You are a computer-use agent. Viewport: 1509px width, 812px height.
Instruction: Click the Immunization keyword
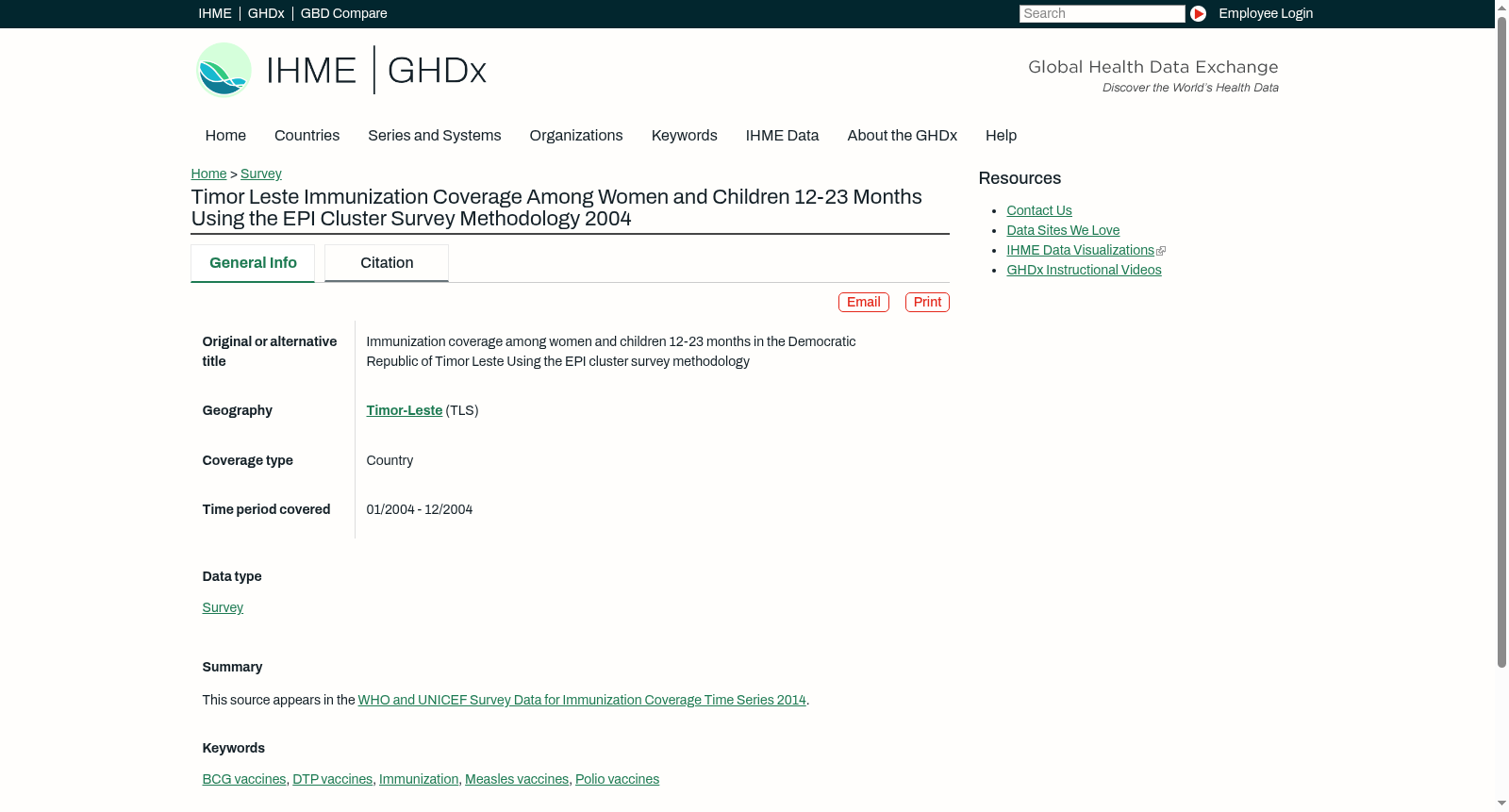tap(419, 779)
